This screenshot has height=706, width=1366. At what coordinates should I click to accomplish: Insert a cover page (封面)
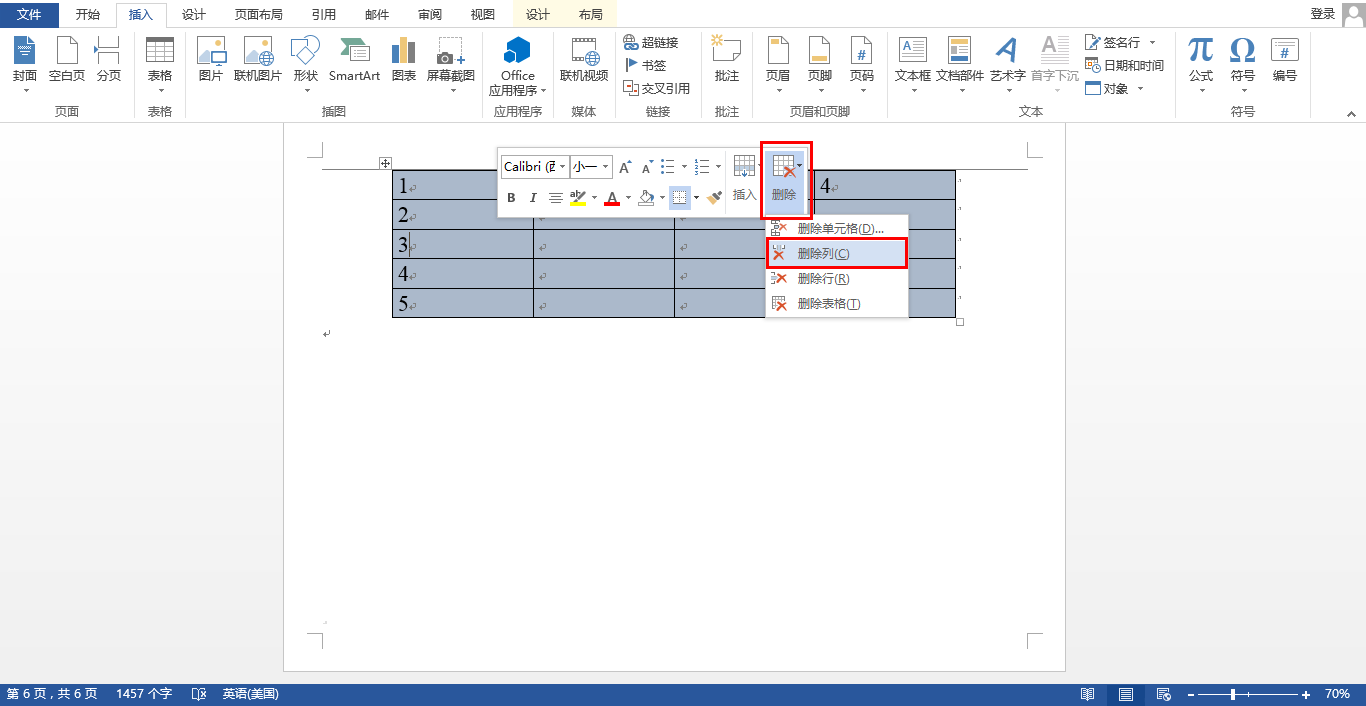pos(25,63)
